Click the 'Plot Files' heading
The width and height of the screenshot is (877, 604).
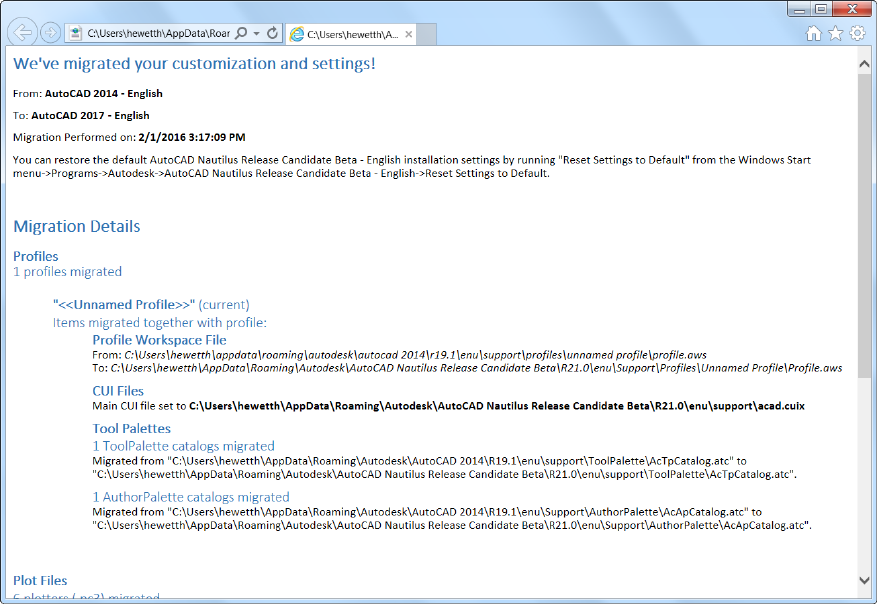(x=40, y=581)
